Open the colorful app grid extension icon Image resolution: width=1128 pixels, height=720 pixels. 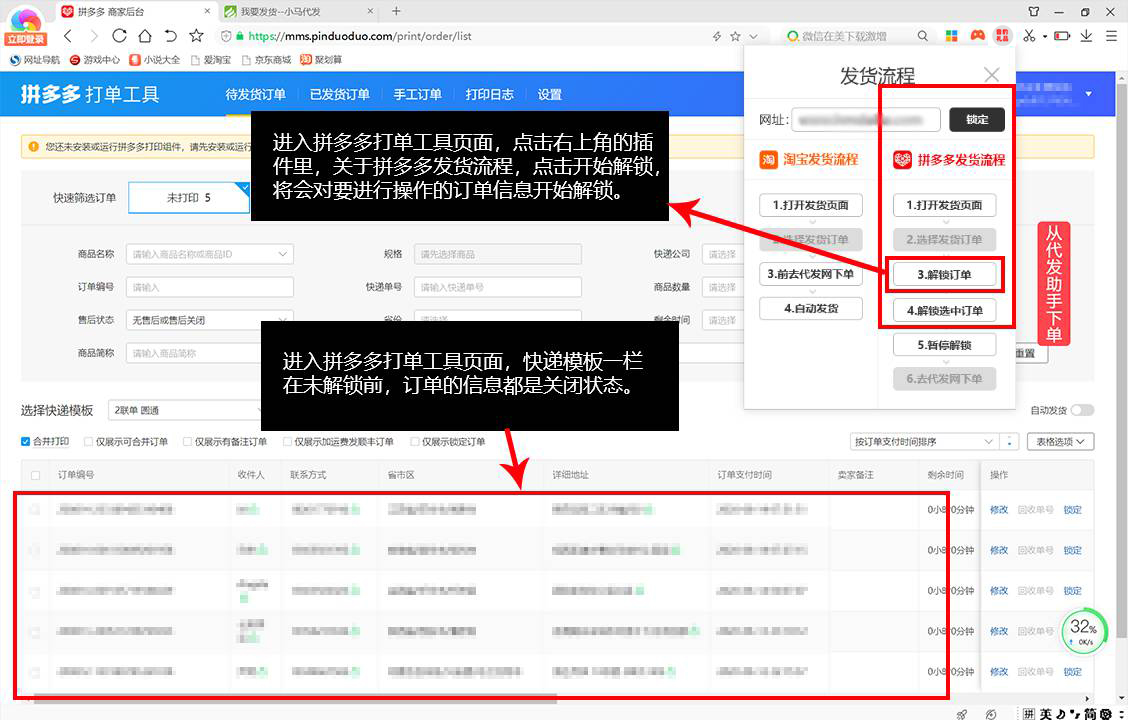click(951, 35)
